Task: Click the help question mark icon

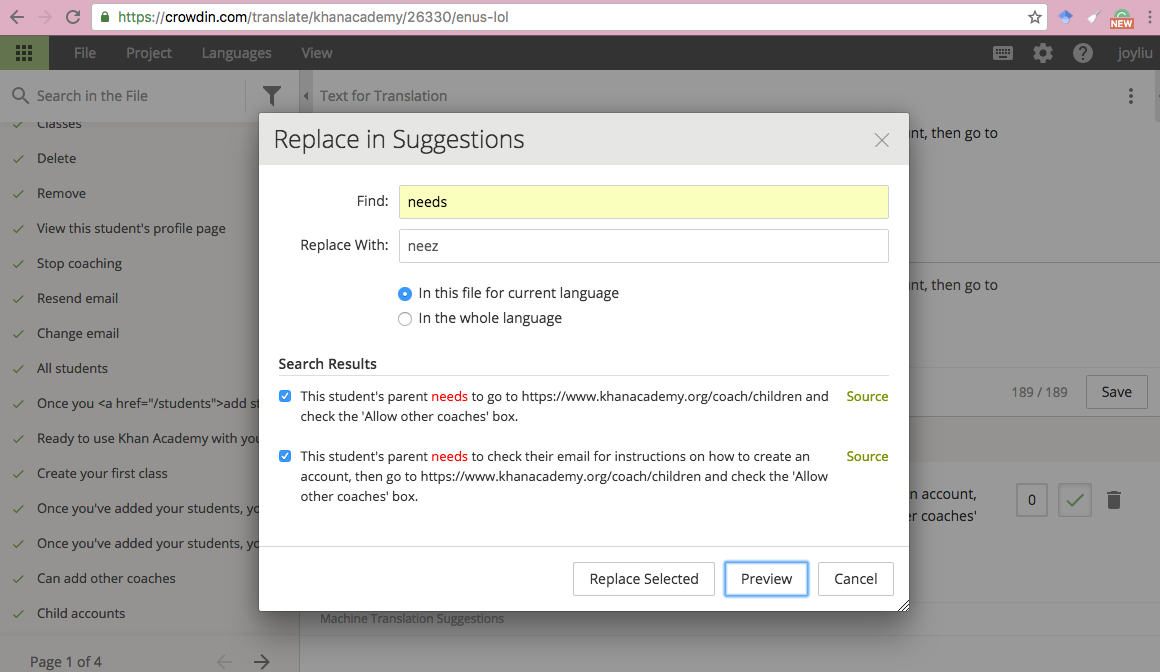Action: tap(1083, 53)
